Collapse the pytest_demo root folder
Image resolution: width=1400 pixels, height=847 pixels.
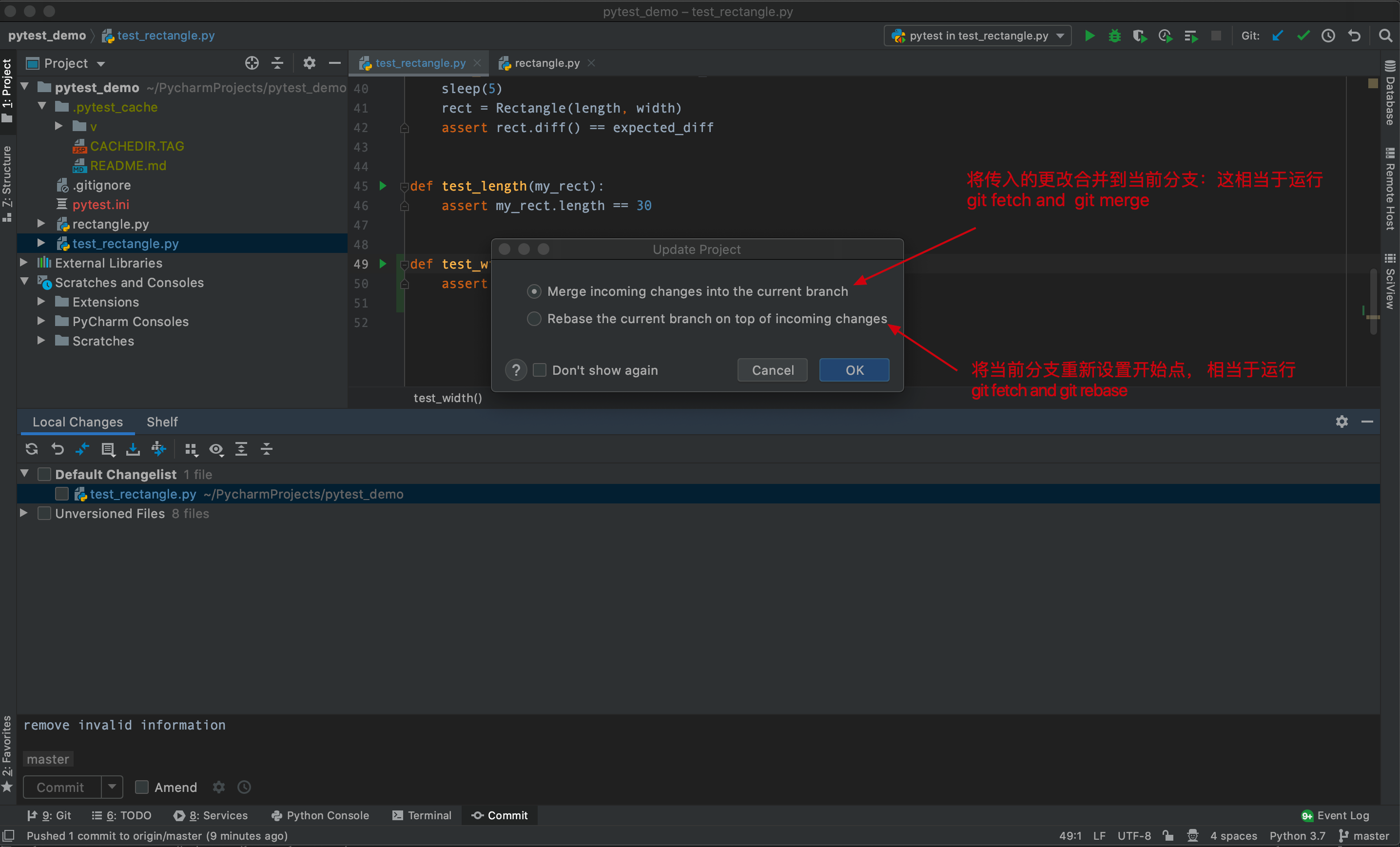tap(25, 87)
